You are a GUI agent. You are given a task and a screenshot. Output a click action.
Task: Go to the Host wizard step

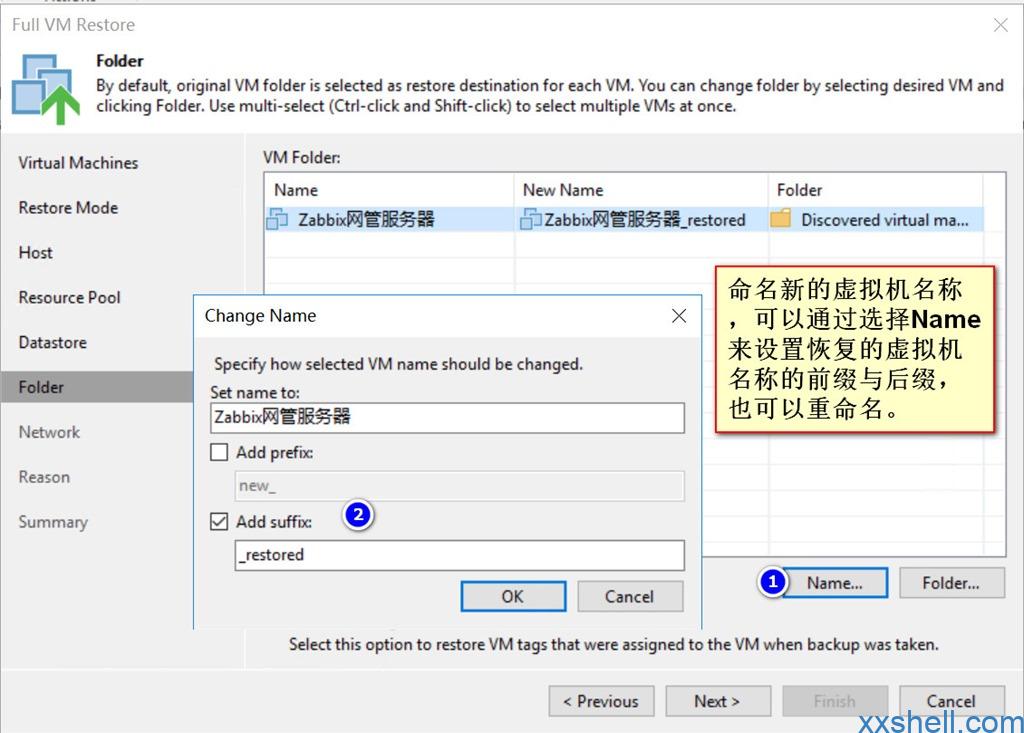coord(35,253)
